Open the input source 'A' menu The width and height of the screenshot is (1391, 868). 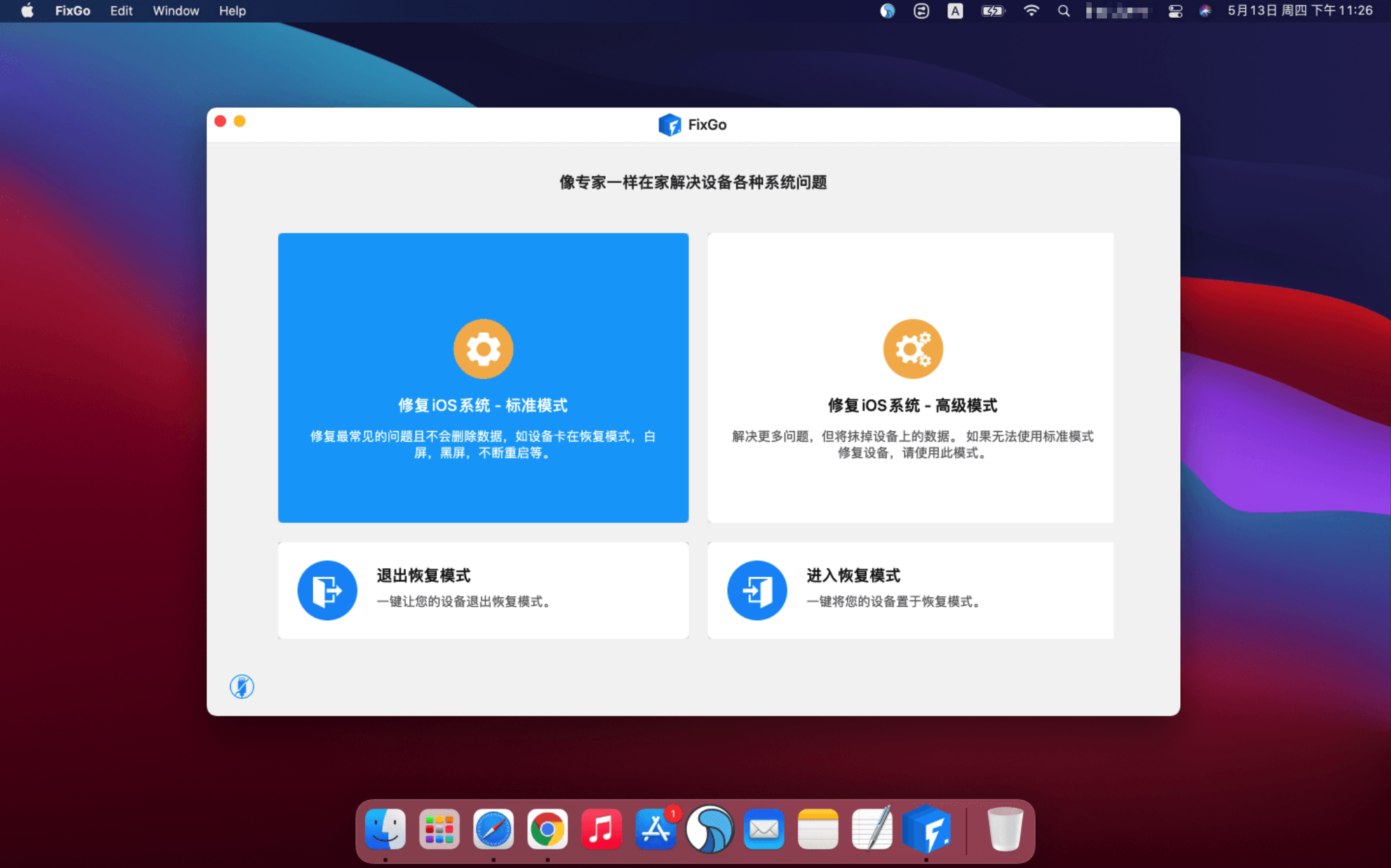pyautogui.click(x=955, y=11)
